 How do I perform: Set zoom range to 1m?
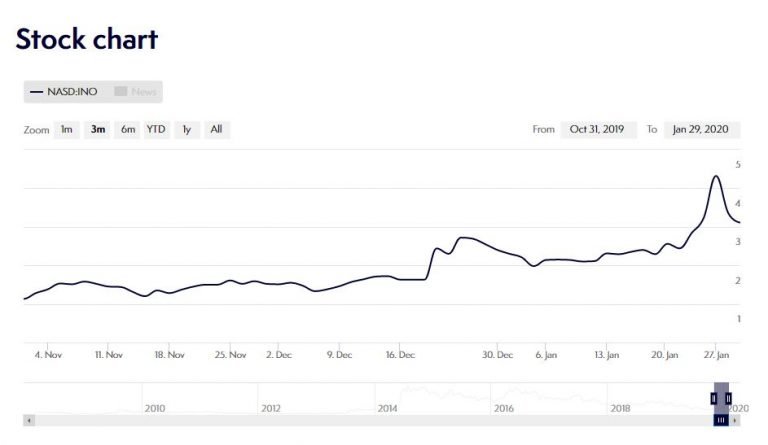66,129
